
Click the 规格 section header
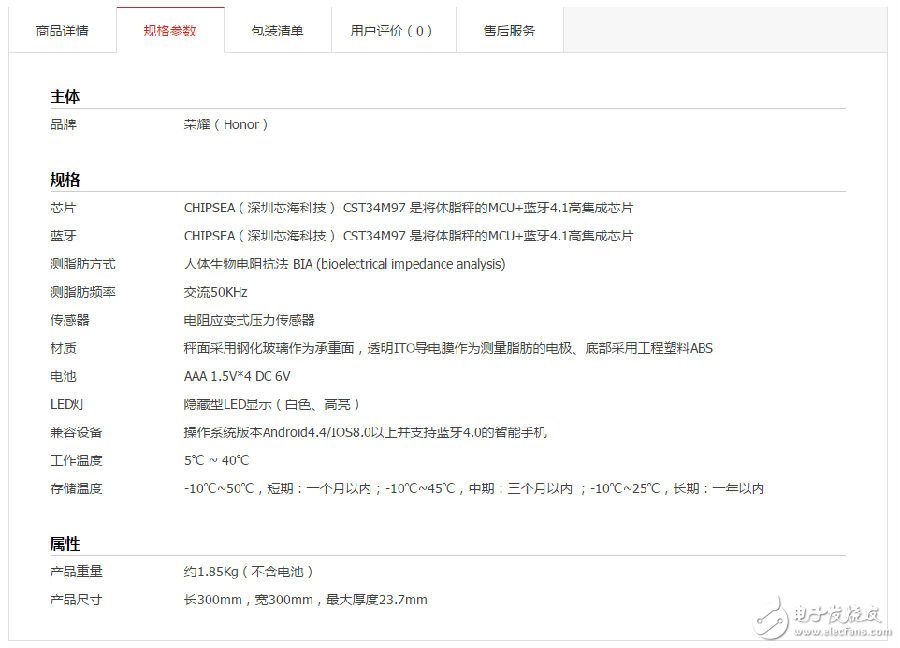tap(64, 179)
